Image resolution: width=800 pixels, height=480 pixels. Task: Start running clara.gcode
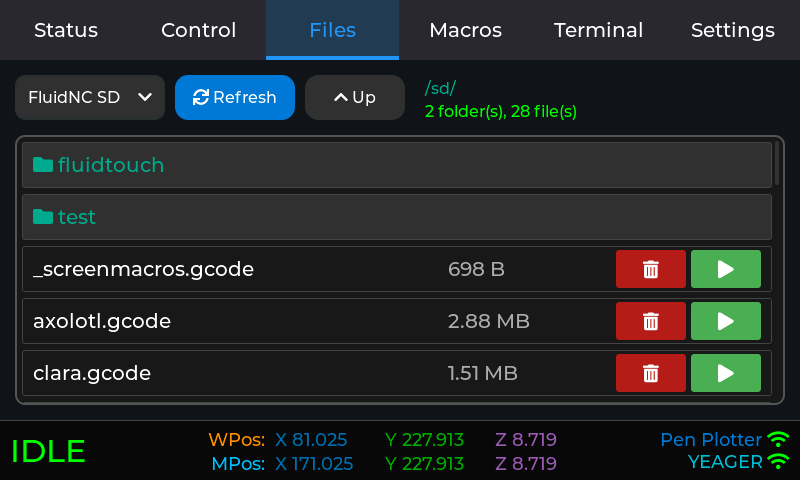point(725,373)
